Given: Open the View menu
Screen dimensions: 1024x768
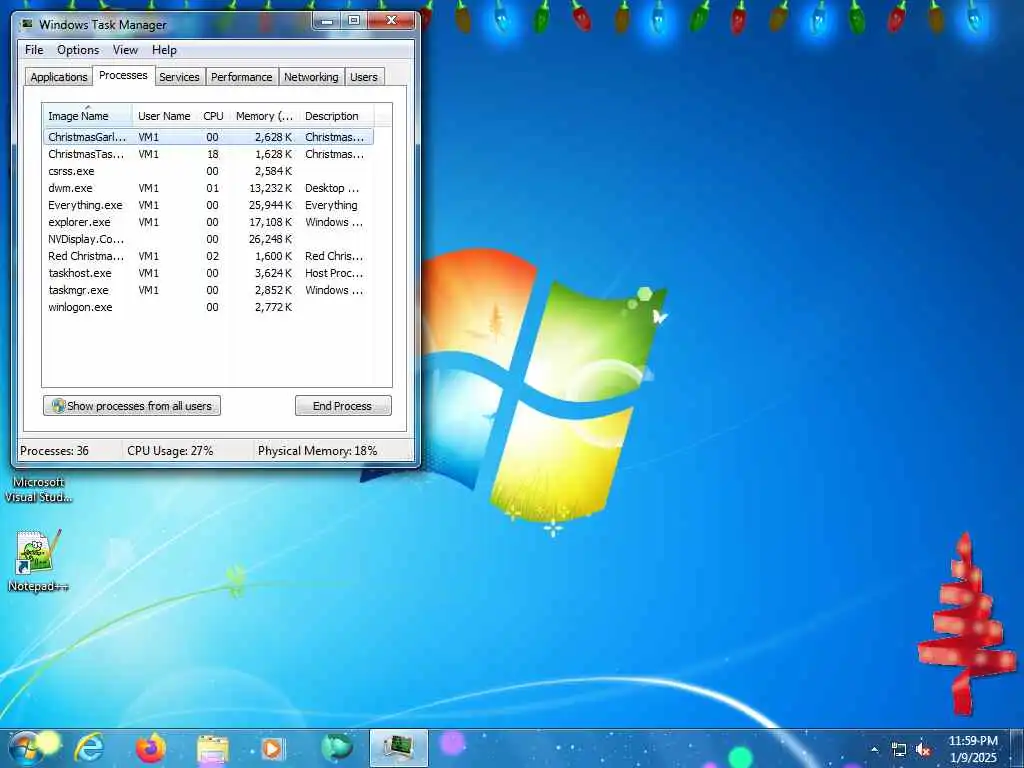Looking at the screenshot, I should [x=125, y=50].
